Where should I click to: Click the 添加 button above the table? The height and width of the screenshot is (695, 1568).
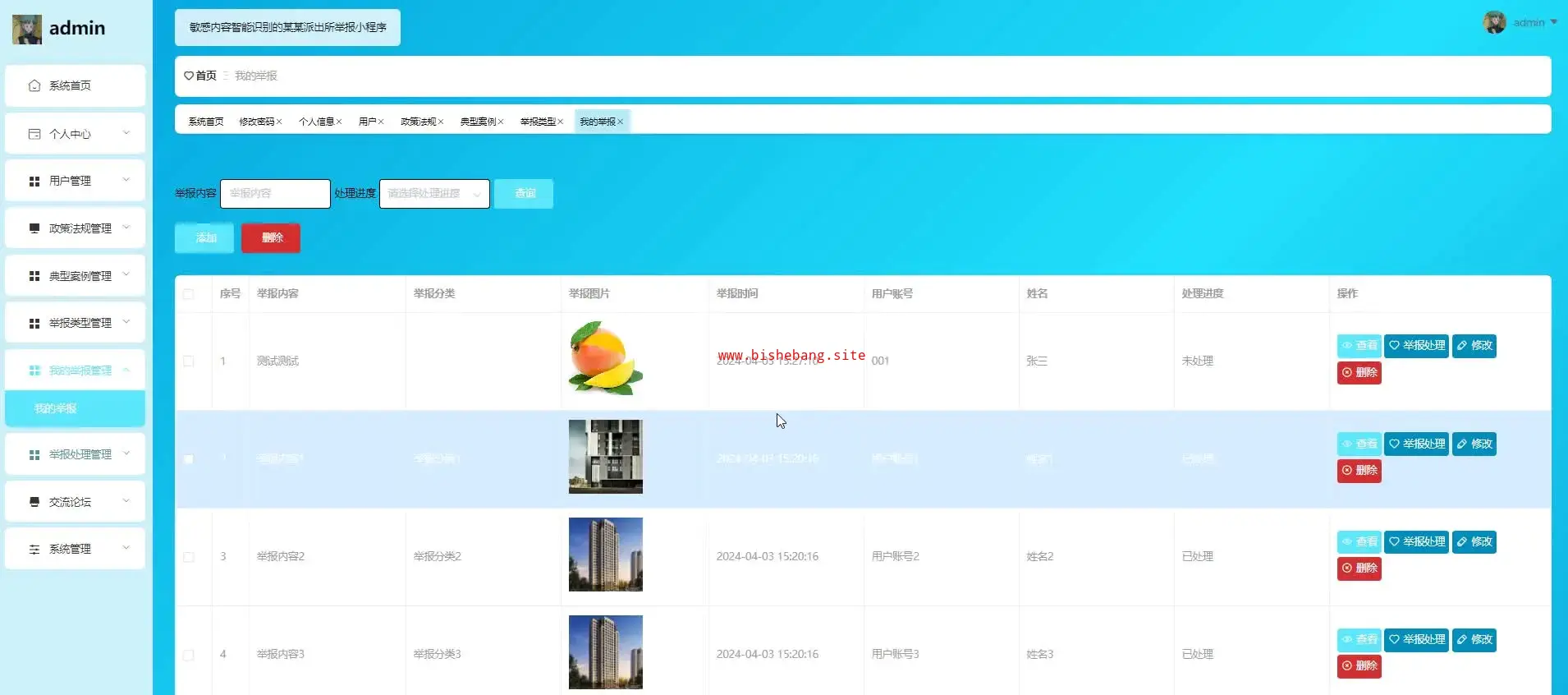(204, 238)
